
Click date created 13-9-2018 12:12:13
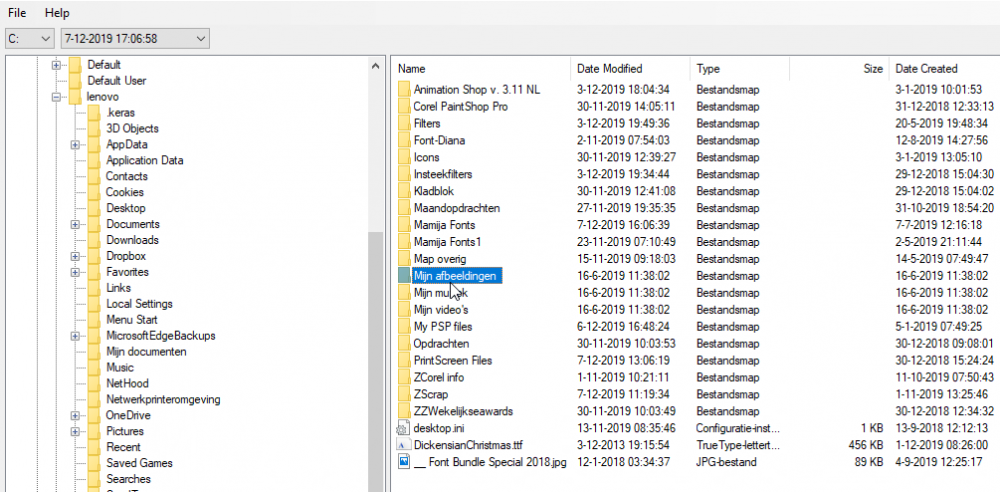[941, 428]
